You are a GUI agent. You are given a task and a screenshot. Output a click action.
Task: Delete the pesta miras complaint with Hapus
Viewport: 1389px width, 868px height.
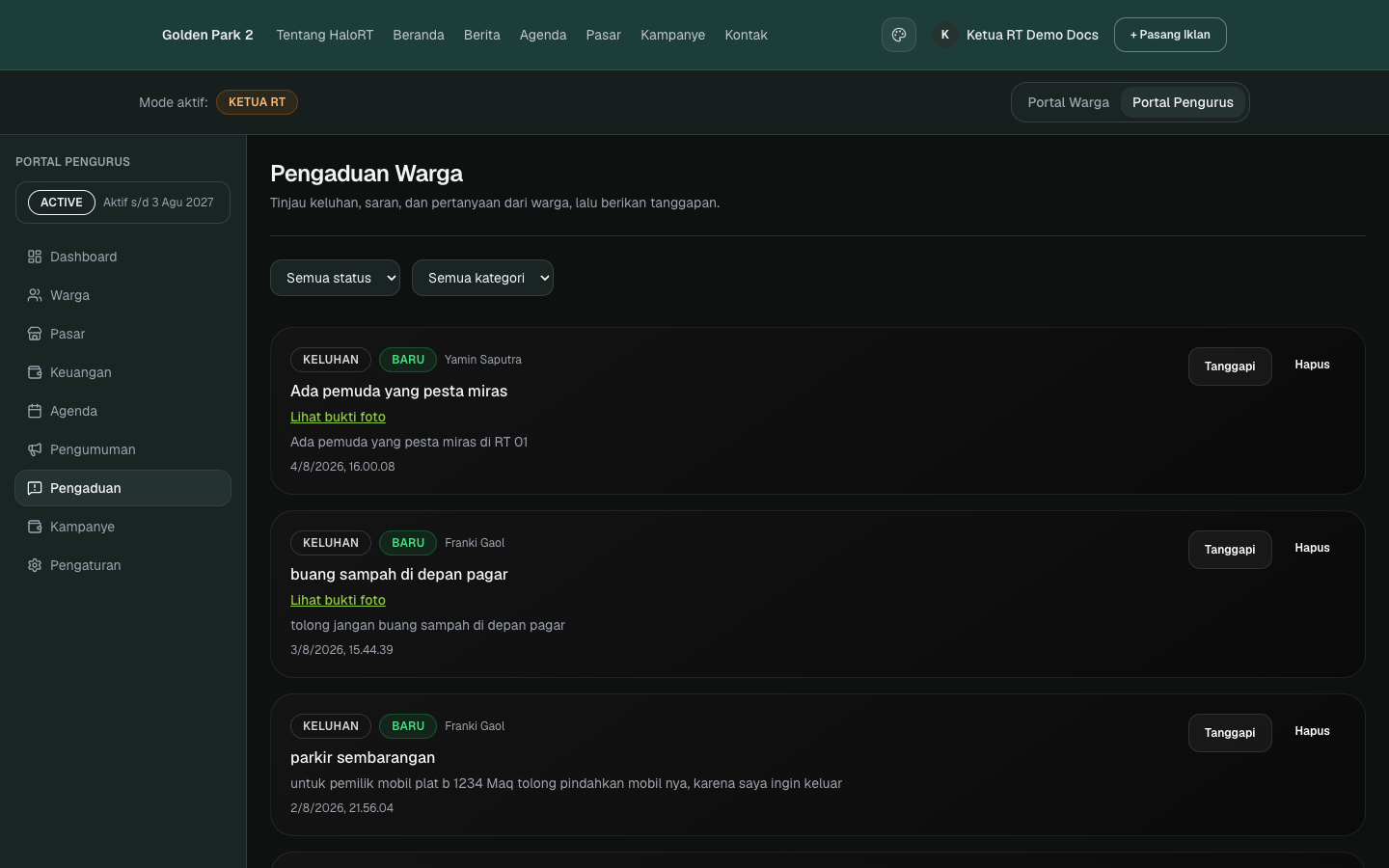pyautogui.click(x=1312, y=365)
